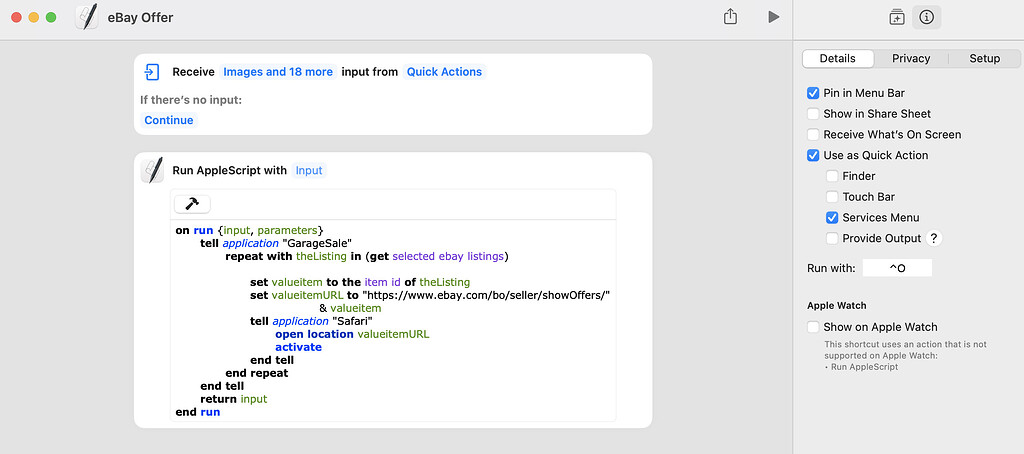
Task: Select the Input variable token
Action: pyautogui.click(x=309, y=170)
